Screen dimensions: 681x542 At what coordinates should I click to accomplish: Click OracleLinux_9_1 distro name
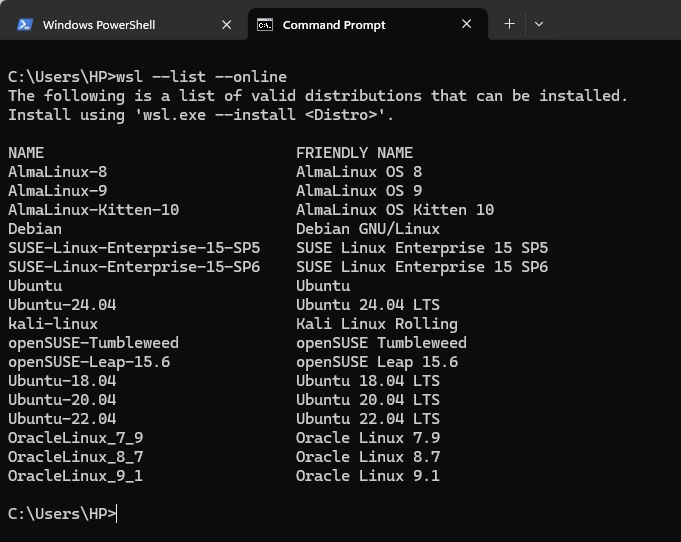pos(76,476)
